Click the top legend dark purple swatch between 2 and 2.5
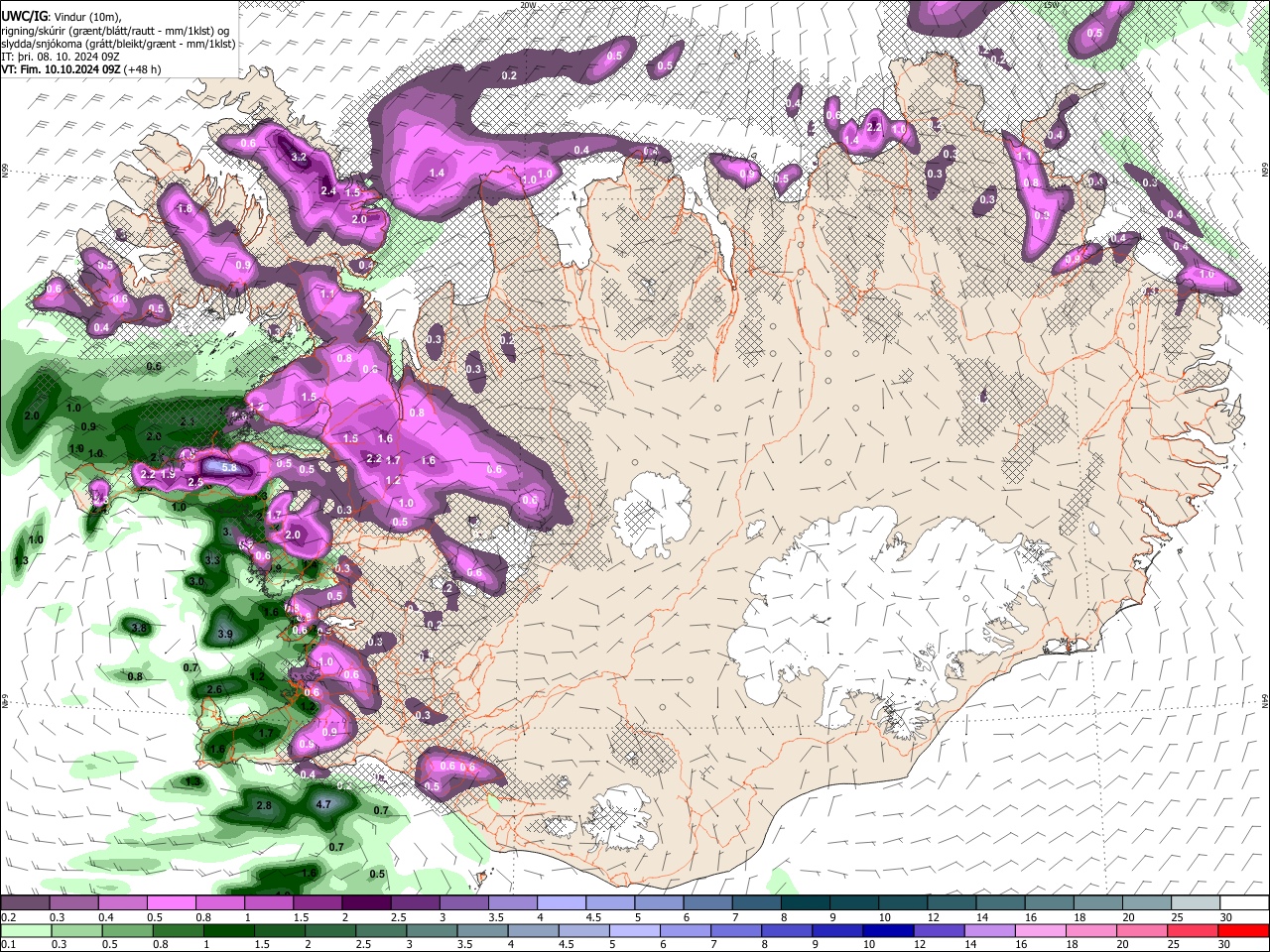Viewport: 1270px width, 952px height. tap(366, 903)
